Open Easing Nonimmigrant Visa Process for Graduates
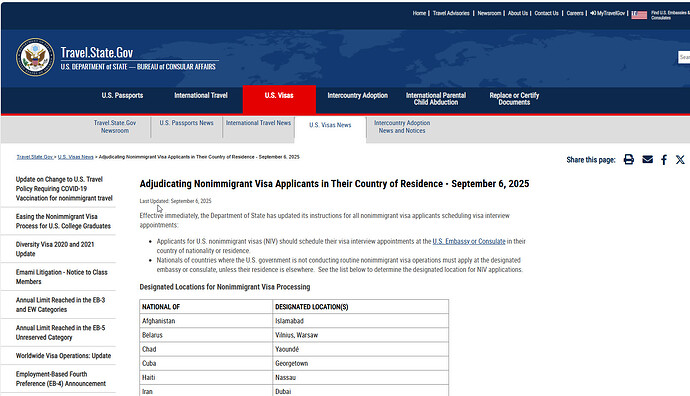 (63, 221)
